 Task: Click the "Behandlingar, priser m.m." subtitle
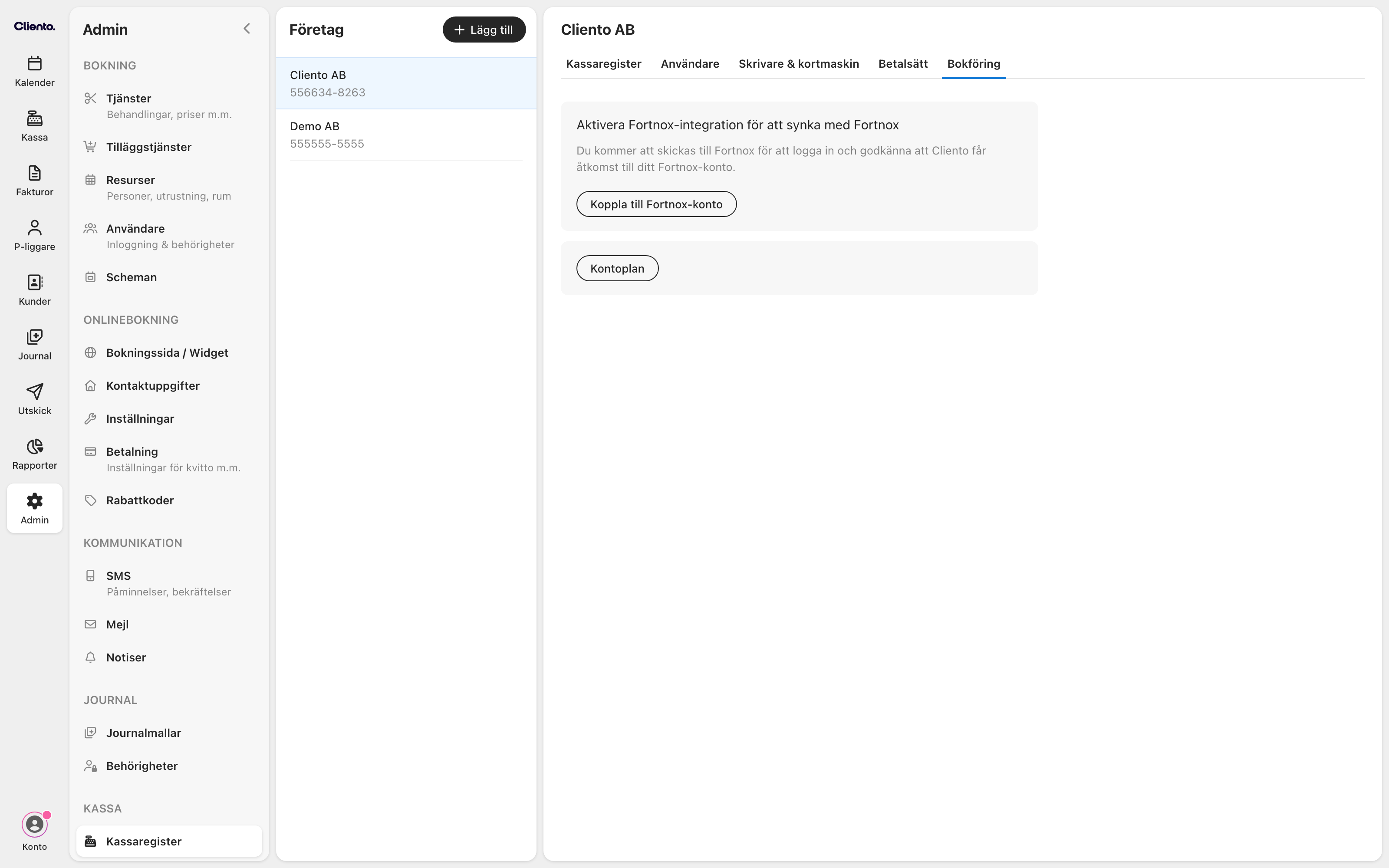169,114
